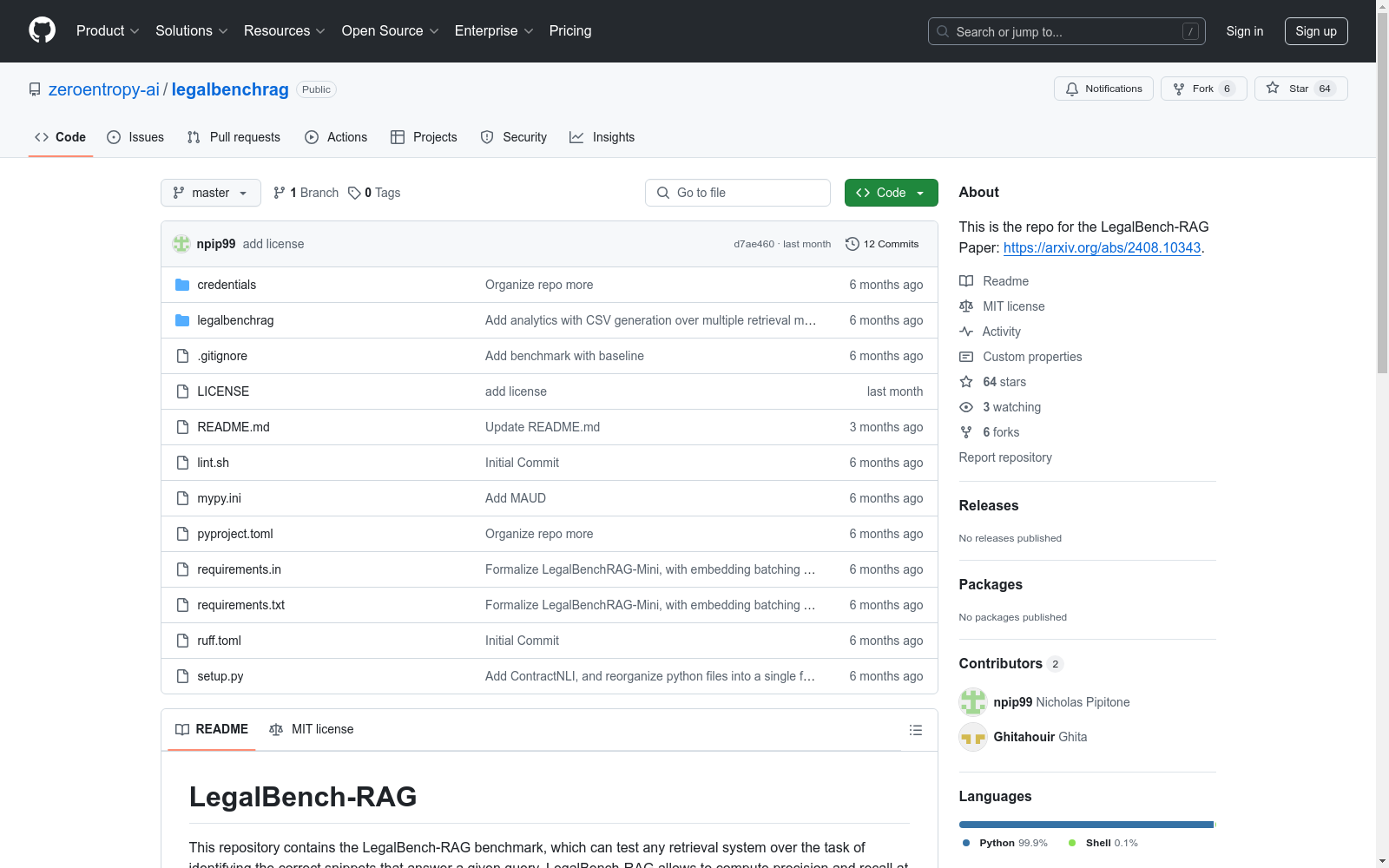
Task: Open requirements.txt file
Action: tap(240, 605)
